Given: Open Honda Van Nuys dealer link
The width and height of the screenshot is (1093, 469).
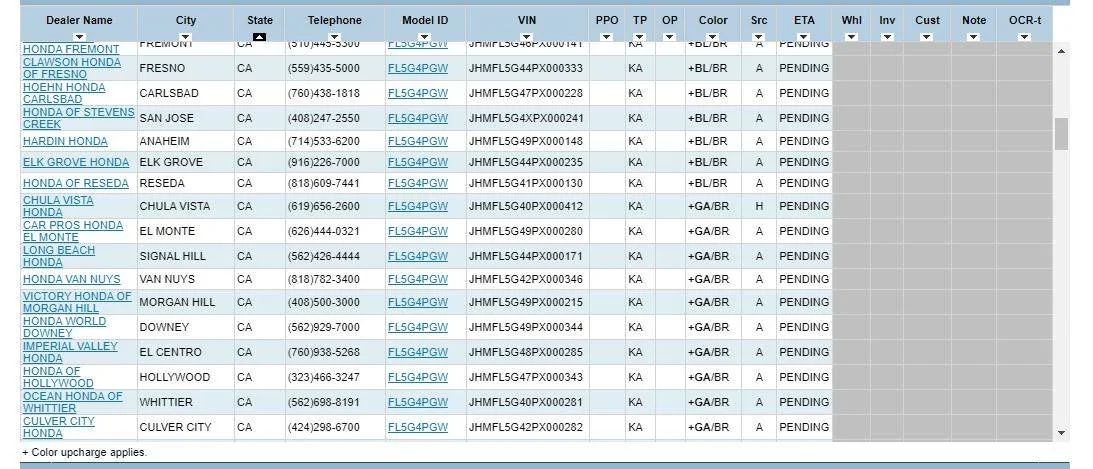Looking at the screenshot, I should pos(72,279).
